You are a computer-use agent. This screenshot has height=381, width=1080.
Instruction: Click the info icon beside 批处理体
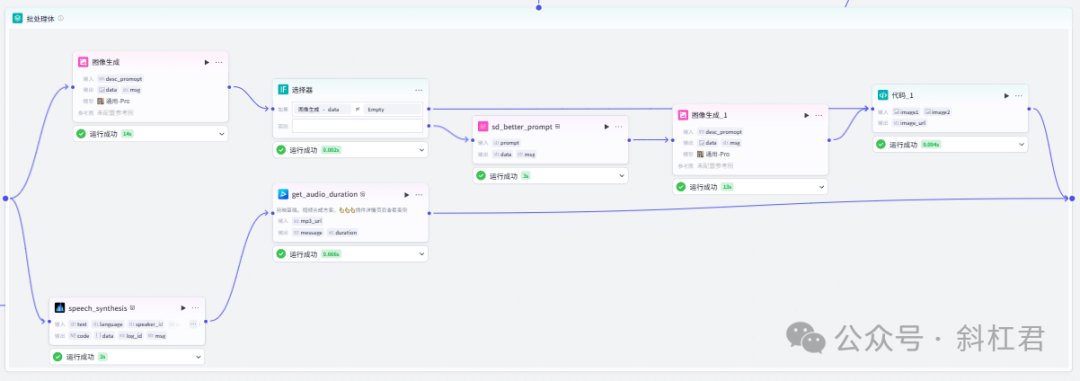click(x=61, y=18)
